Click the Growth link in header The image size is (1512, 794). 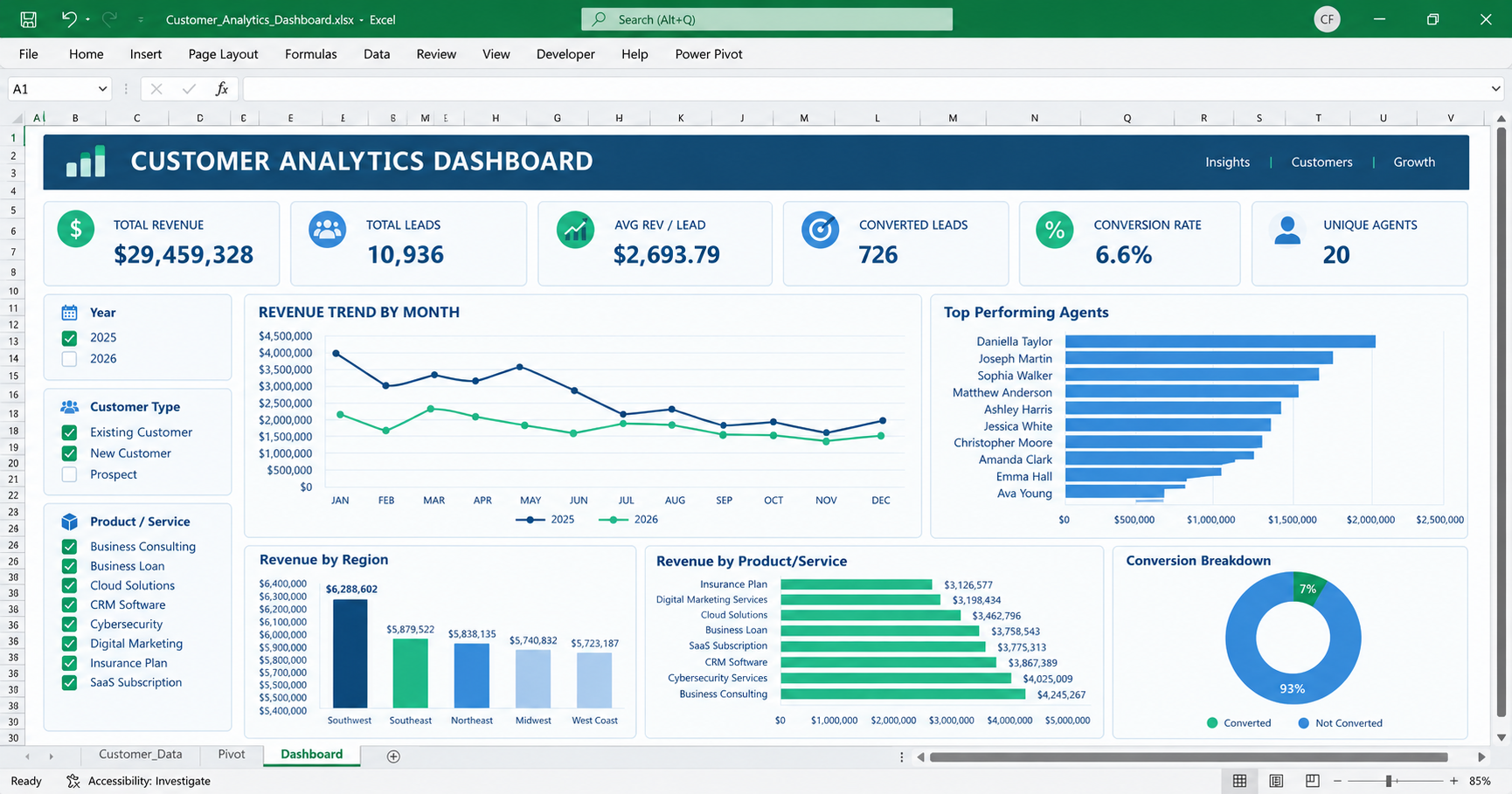pyautogui.click(x=1414, y=162)
